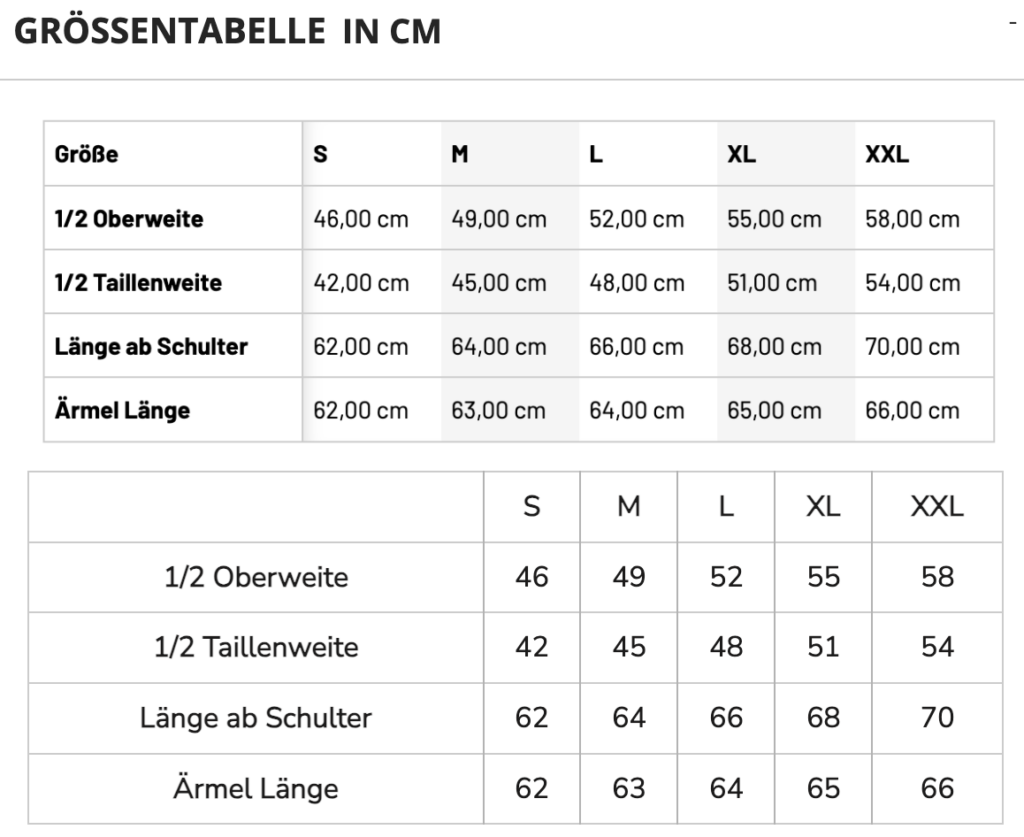Click the value 68 in lower table
The width and height of the screenshot is (1024, 837).
pos(823,718)
